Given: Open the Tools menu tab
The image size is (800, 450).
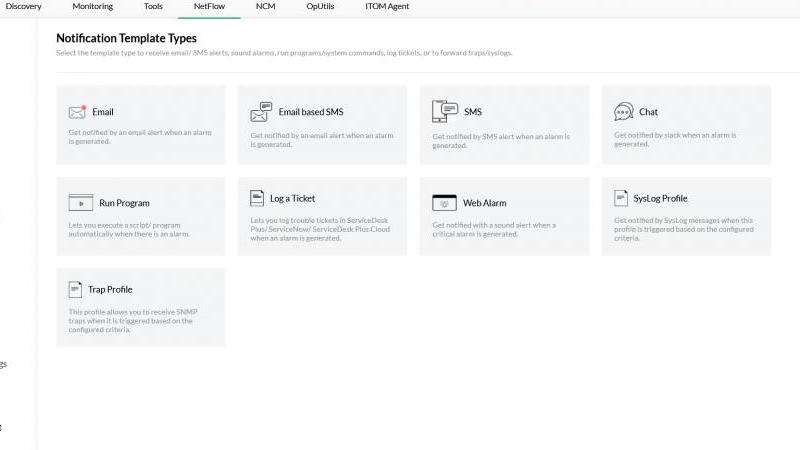Looking at the screenshot, I should click(x=153, y=7).
